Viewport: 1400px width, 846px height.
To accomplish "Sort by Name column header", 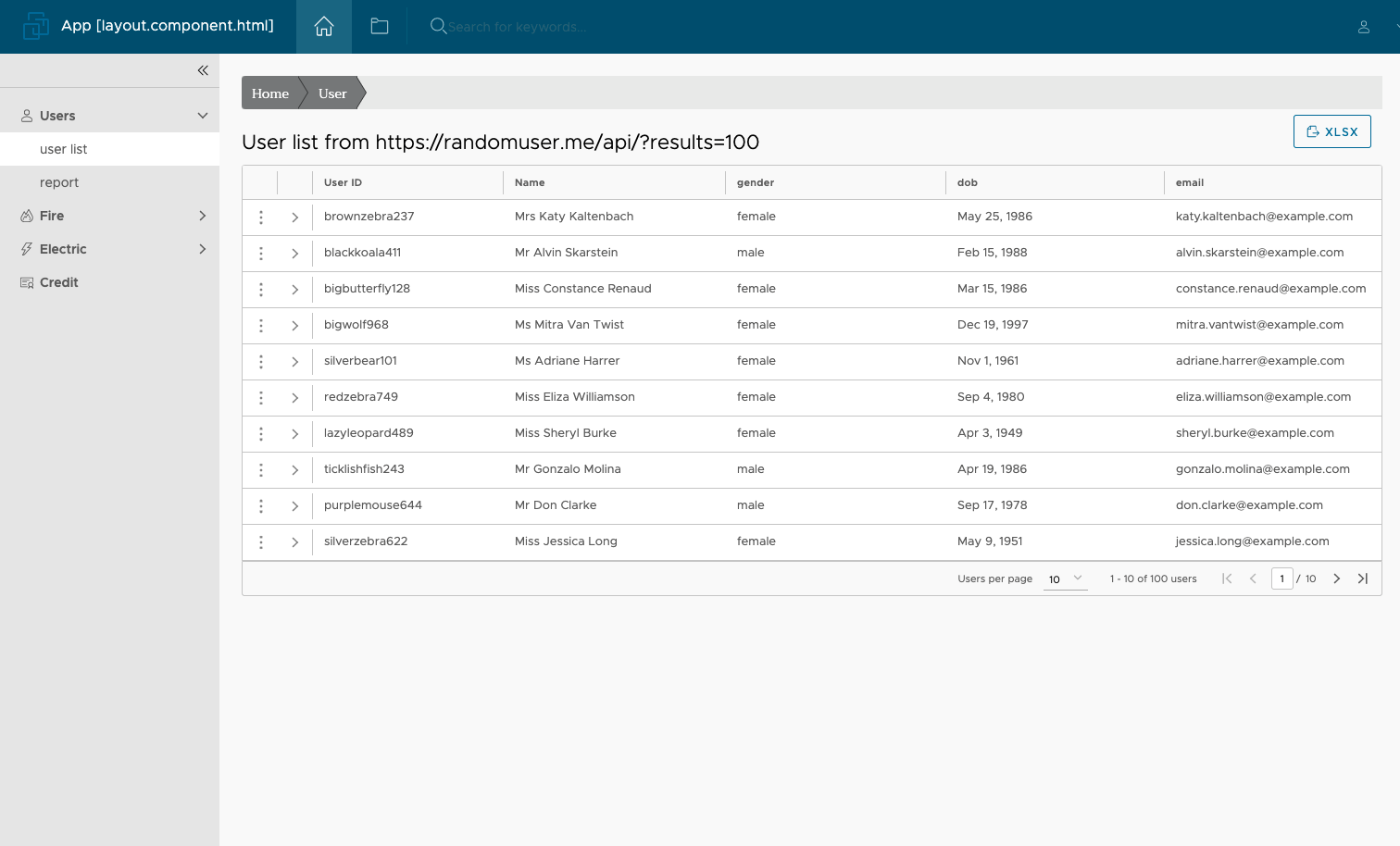I will [530, 182].
